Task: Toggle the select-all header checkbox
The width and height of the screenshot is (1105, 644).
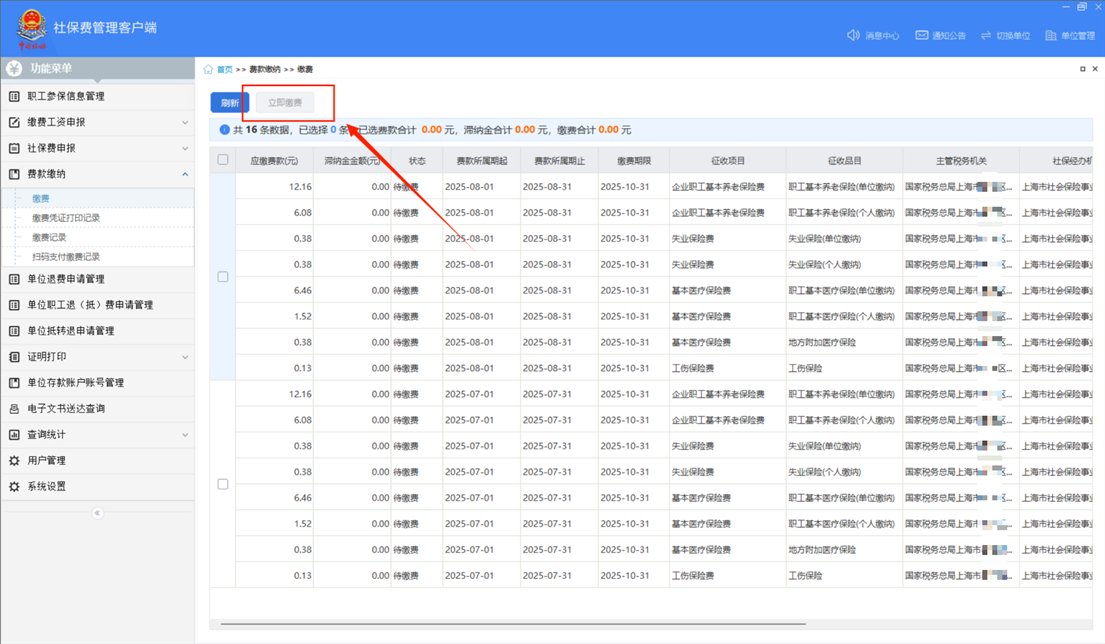Action: click(223, 160)
